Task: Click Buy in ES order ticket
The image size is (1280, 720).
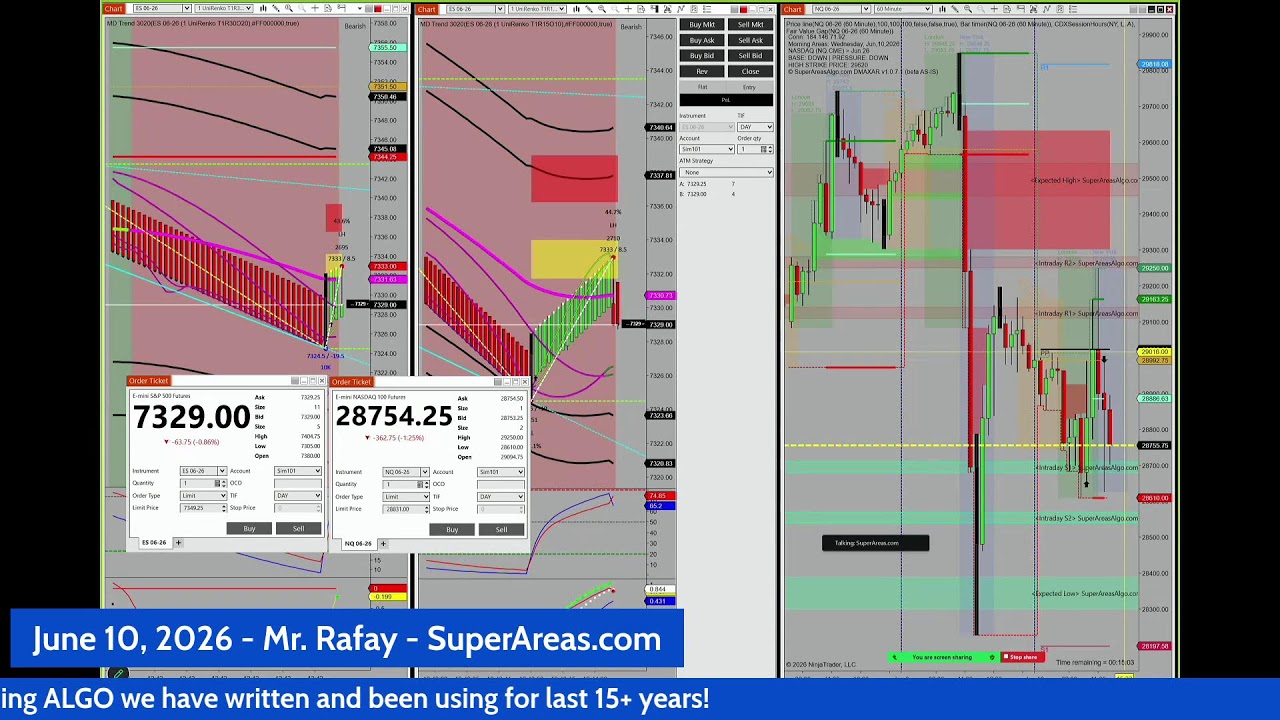Action: pyautogui.click(x=249, y=528)
